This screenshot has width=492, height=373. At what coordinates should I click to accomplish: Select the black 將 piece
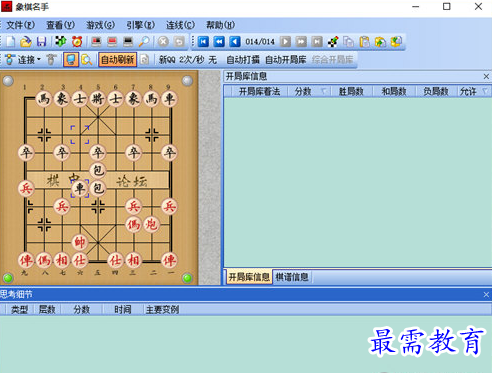pyautogui.click(x=98, y=99)
